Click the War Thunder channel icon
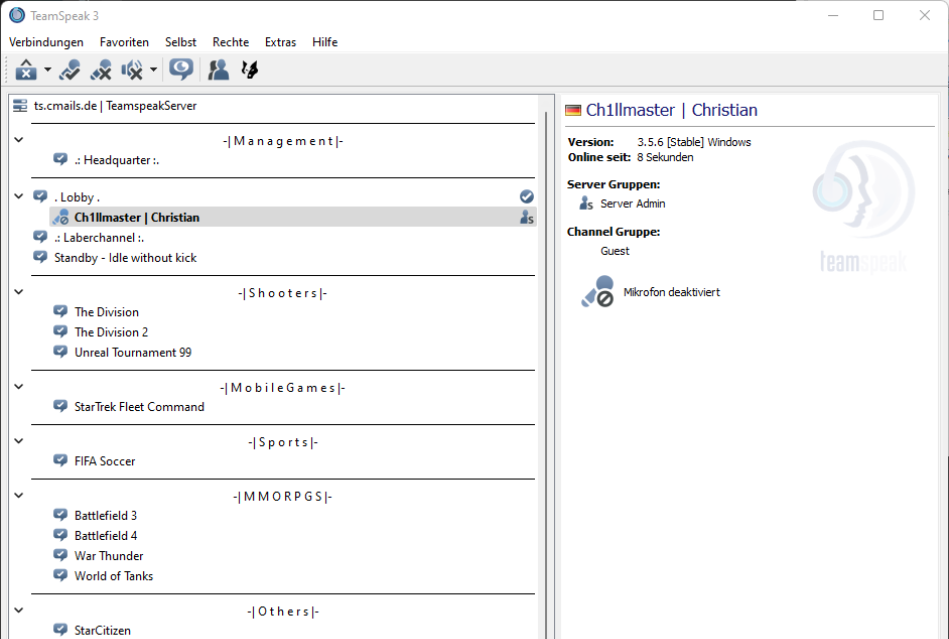The height and width of the screenshot is (639, 949). [x=61, y=554]
